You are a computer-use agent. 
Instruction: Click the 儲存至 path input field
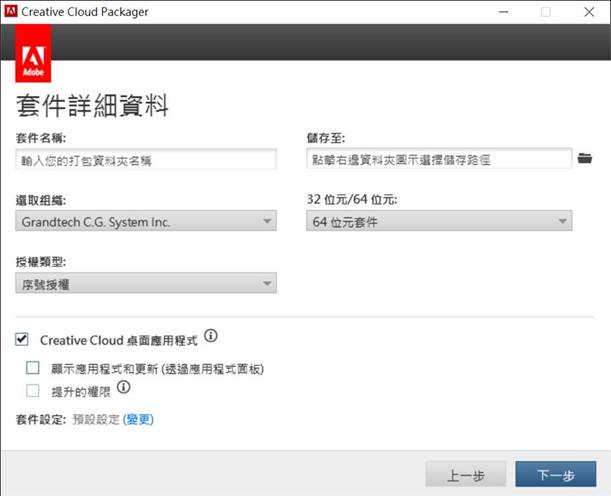coord(439,159)
